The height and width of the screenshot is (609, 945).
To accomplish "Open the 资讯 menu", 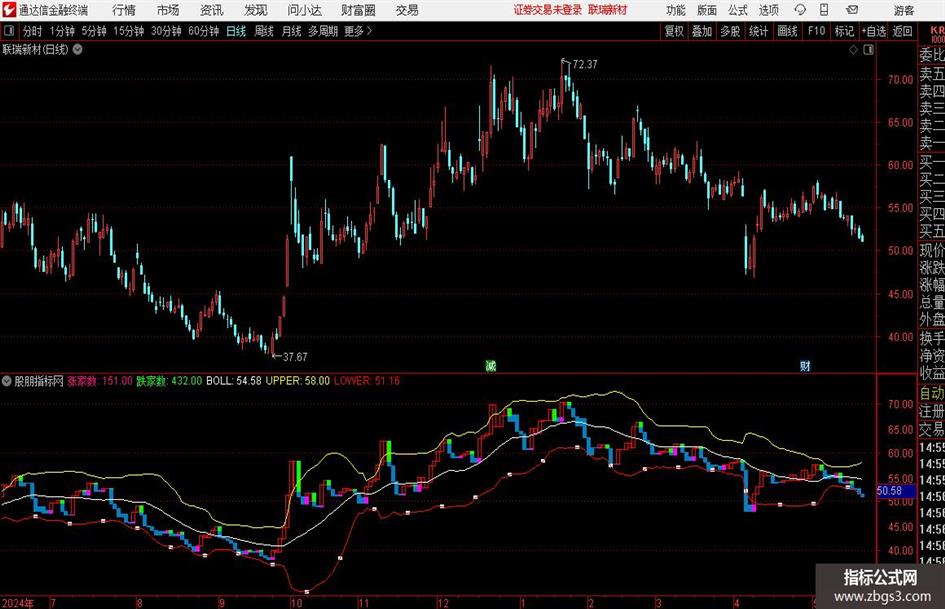I will [212, 10].
